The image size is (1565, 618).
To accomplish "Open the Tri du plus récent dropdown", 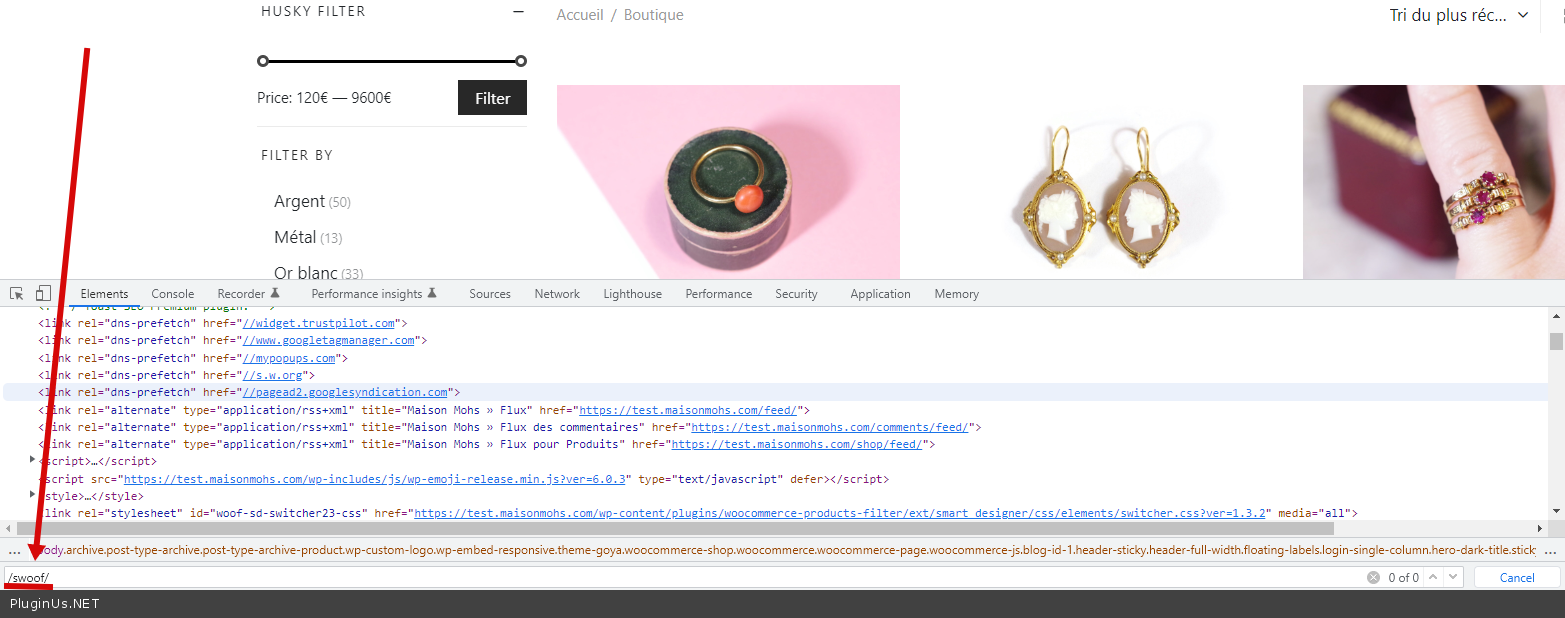I will [x=1459, y=15].
